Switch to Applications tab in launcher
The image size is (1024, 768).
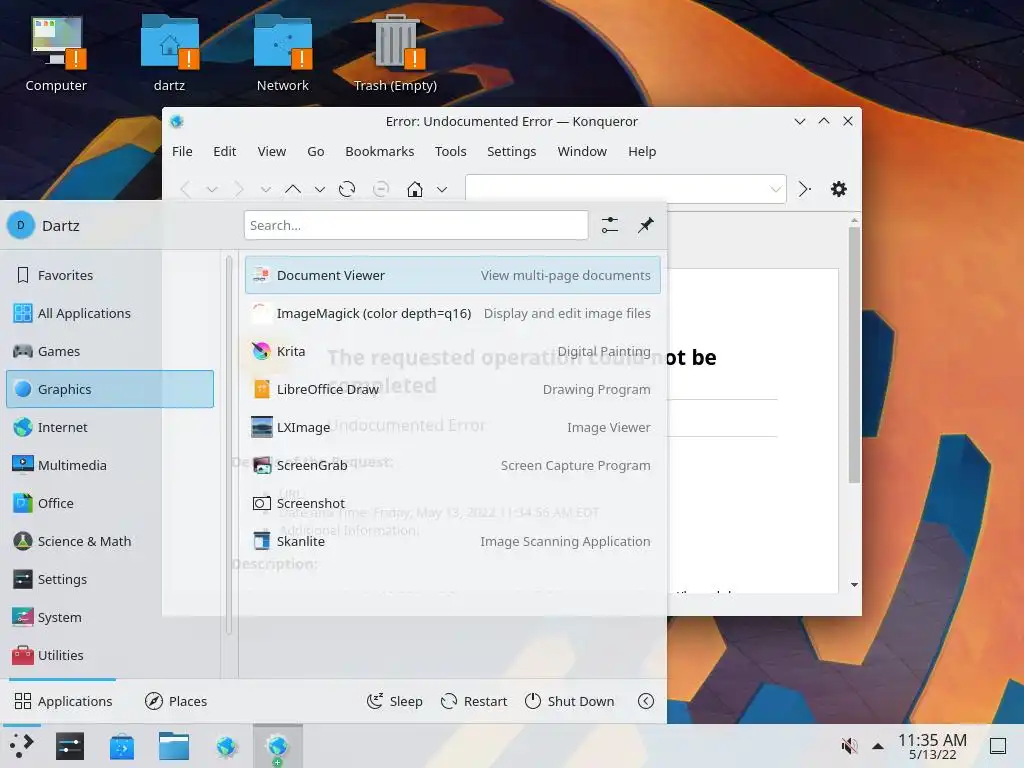(x=63, y=701)
